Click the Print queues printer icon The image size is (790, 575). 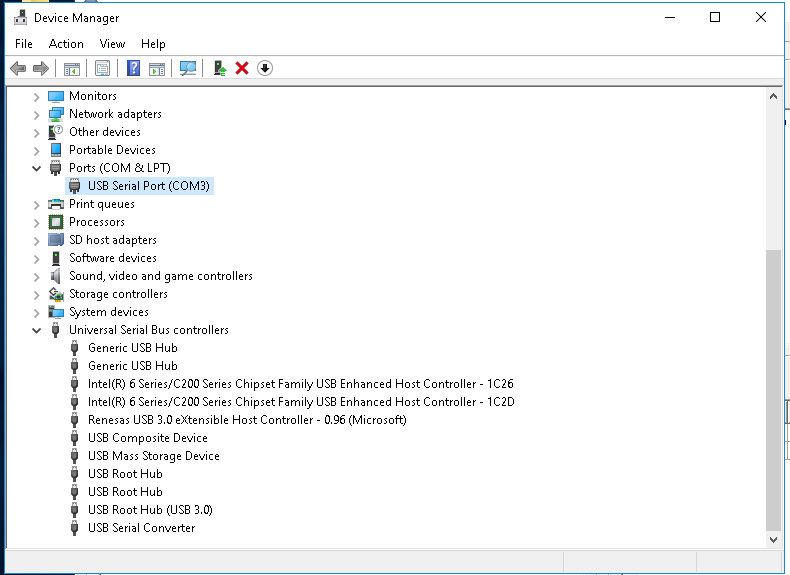point(56,204)
